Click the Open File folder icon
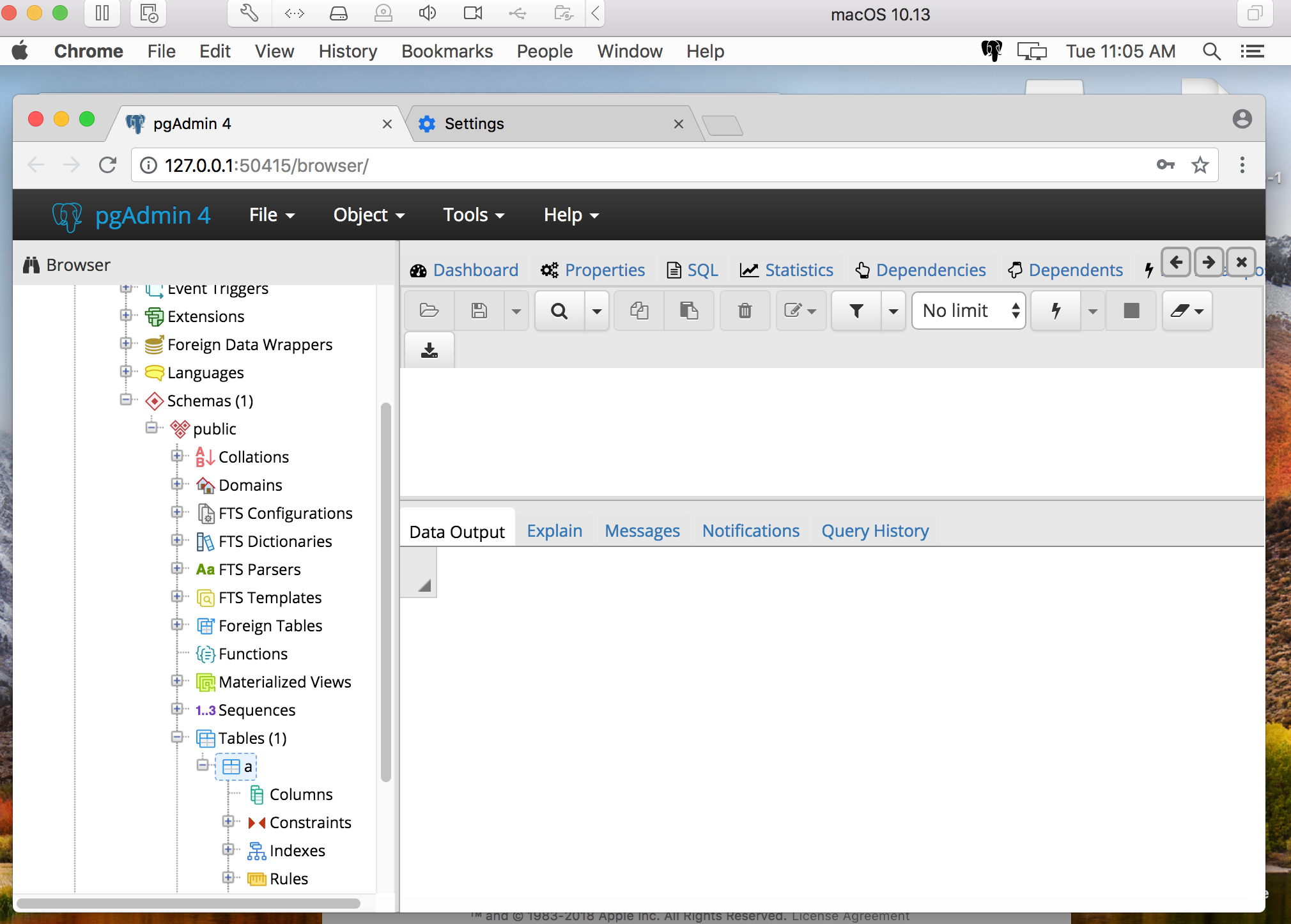The height and width of the screenshot is (924, 1291). click(429, 311)
